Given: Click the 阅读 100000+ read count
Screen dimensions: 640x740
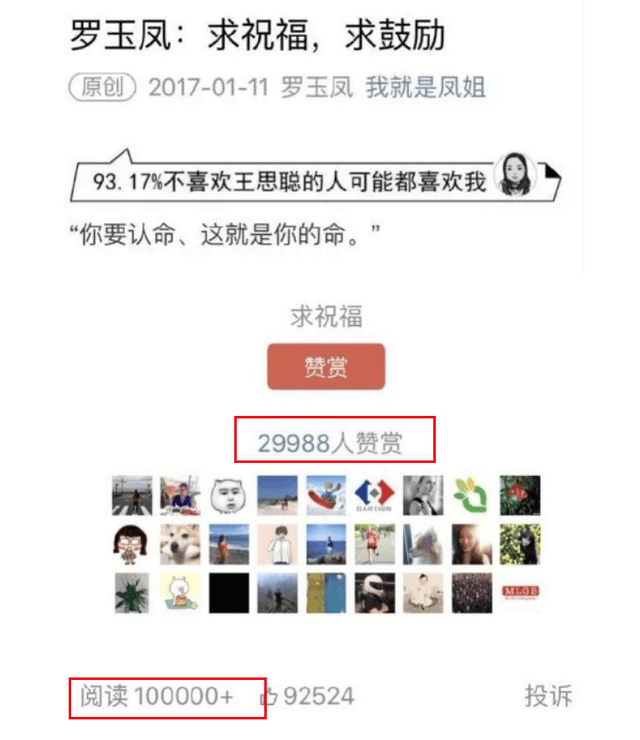Looking at the screenshot, I should pos(156,696).
